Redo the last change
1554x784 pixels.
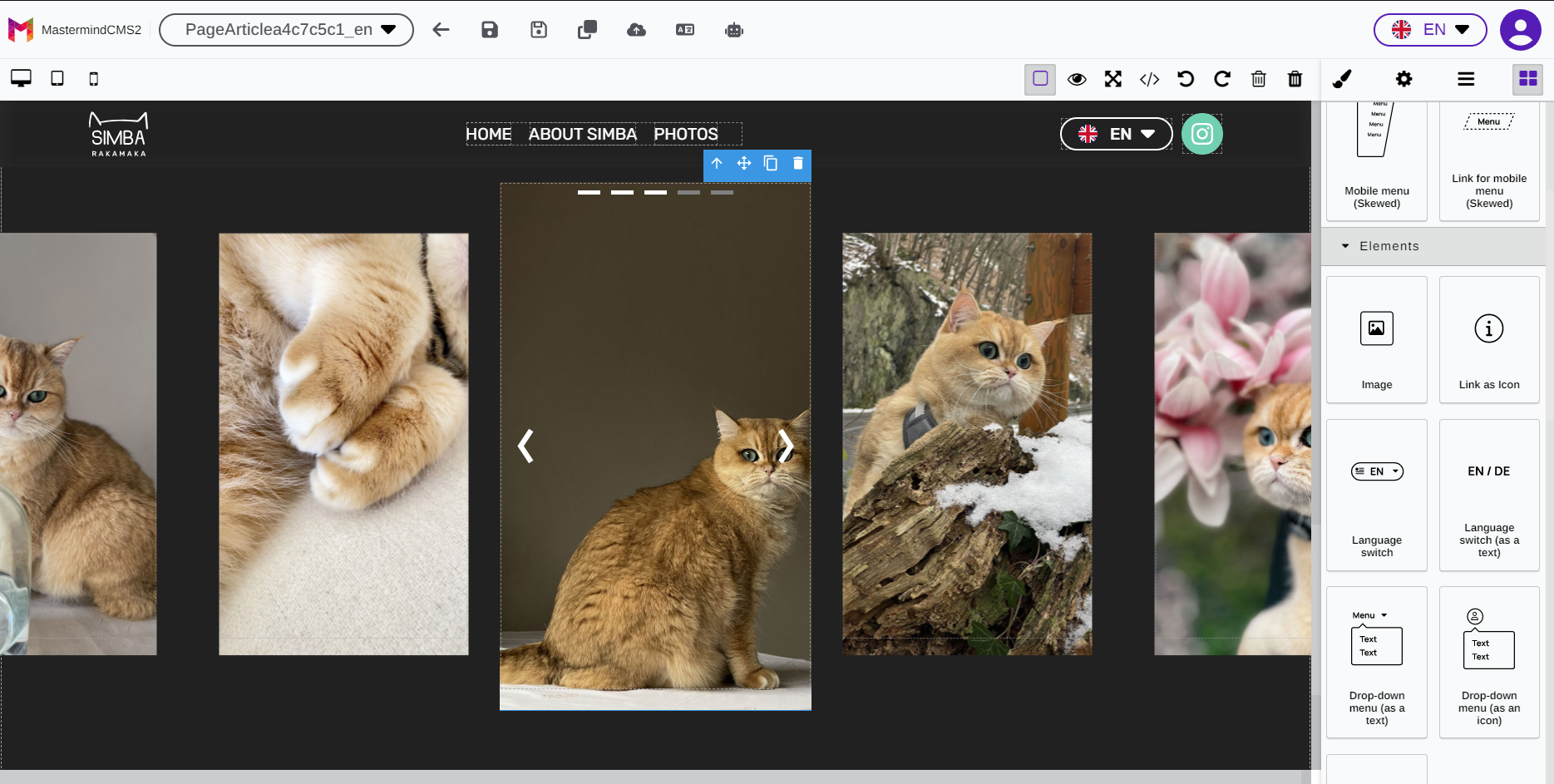click(x=1222, y=79)
